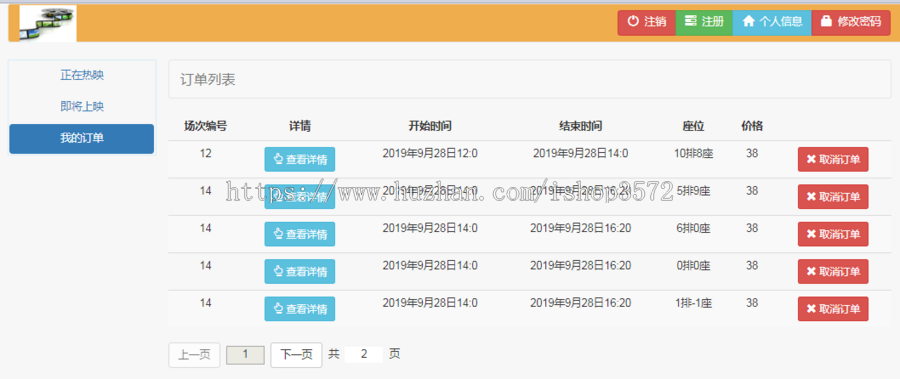900x379 pixels.
Task: Open 个人信息 home button
Action: tap(772, 22)
